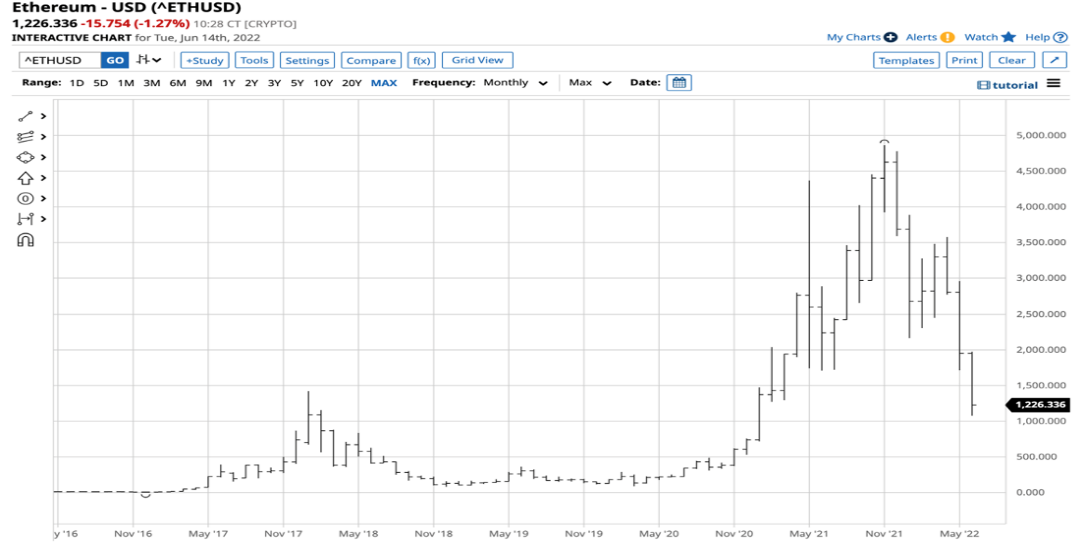Open the multi-line channel drawing tool
Viewport: 1084px width, 553px height.
[x=26, y=137]
